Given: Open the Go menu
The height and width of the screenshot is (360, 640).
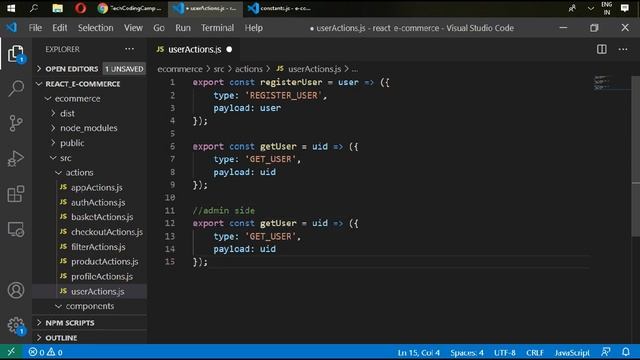Looking at the screenshot, I should [x=159, y=28].
